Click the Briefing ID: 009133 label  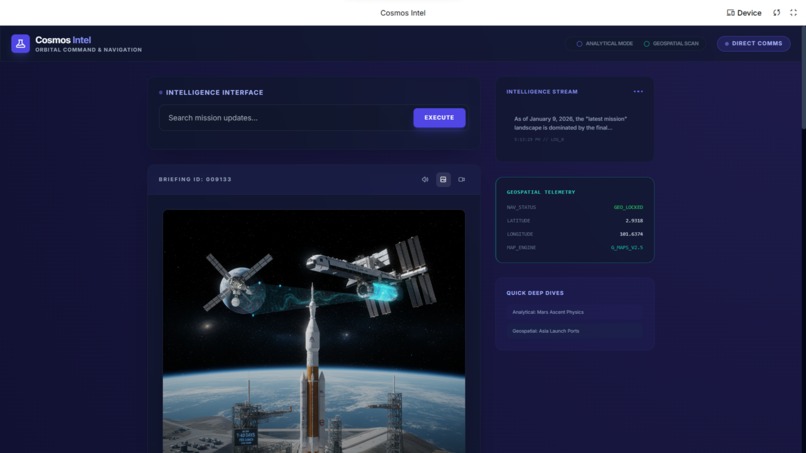pos(195,179)
